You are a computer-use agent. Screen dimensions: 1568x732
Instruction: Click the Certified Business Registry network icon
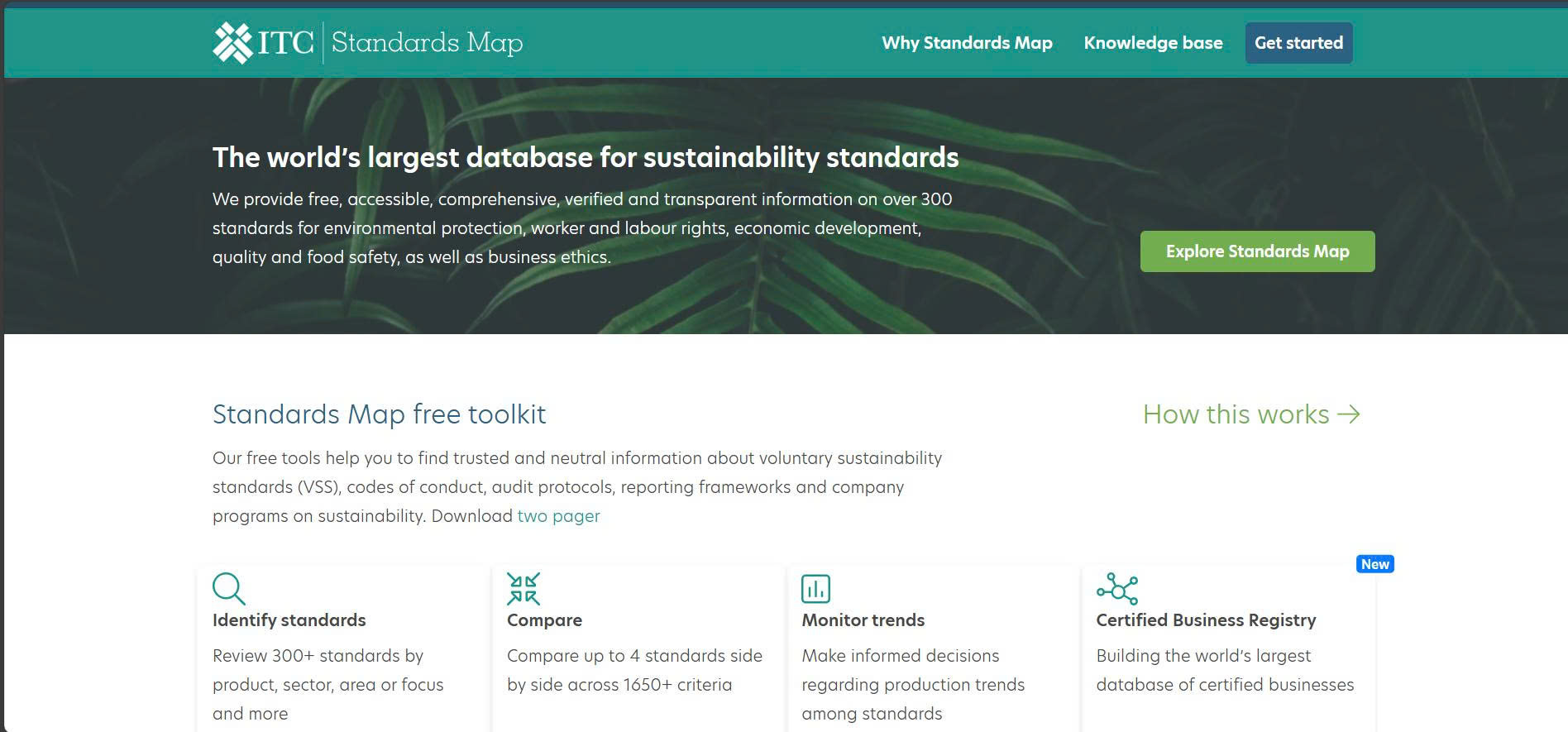[1116, 589]
